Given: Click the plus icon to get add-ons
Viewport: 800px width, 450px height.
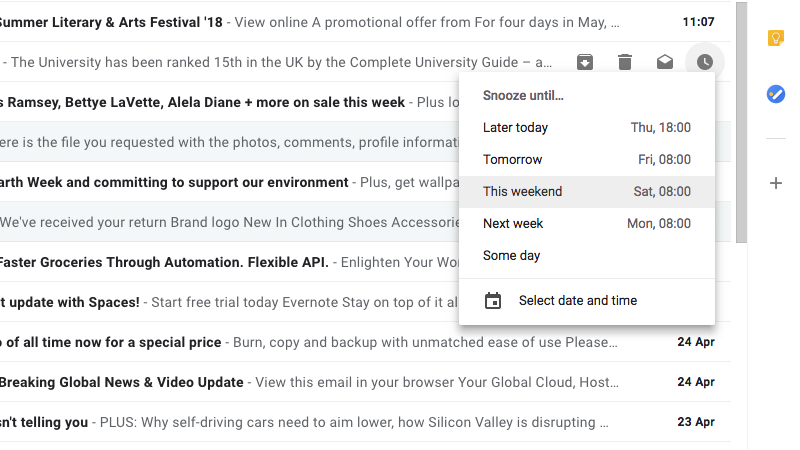Looking at the screenshot, I should pos(775,183).
